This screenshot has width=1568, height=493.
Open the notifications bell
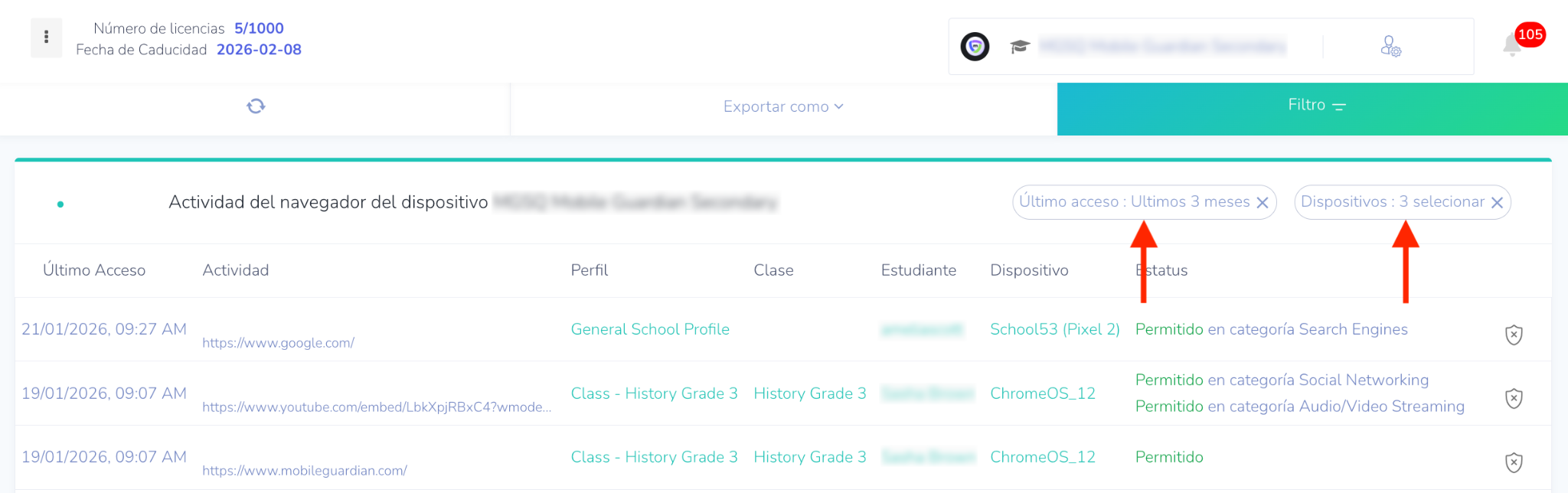(x=1512, y=45)
